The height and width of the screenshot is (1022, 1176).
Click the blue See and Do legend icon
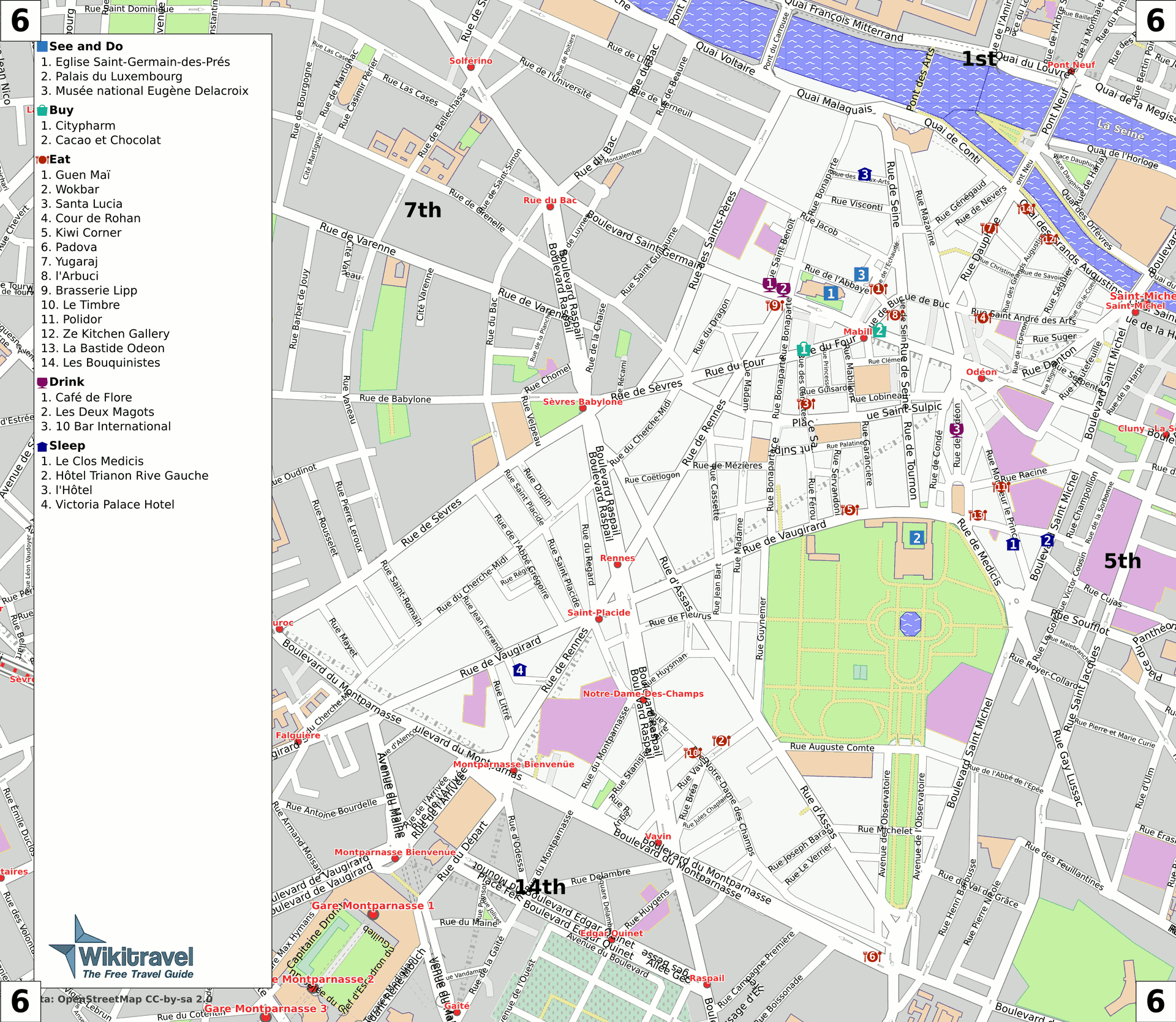(42, 47)
